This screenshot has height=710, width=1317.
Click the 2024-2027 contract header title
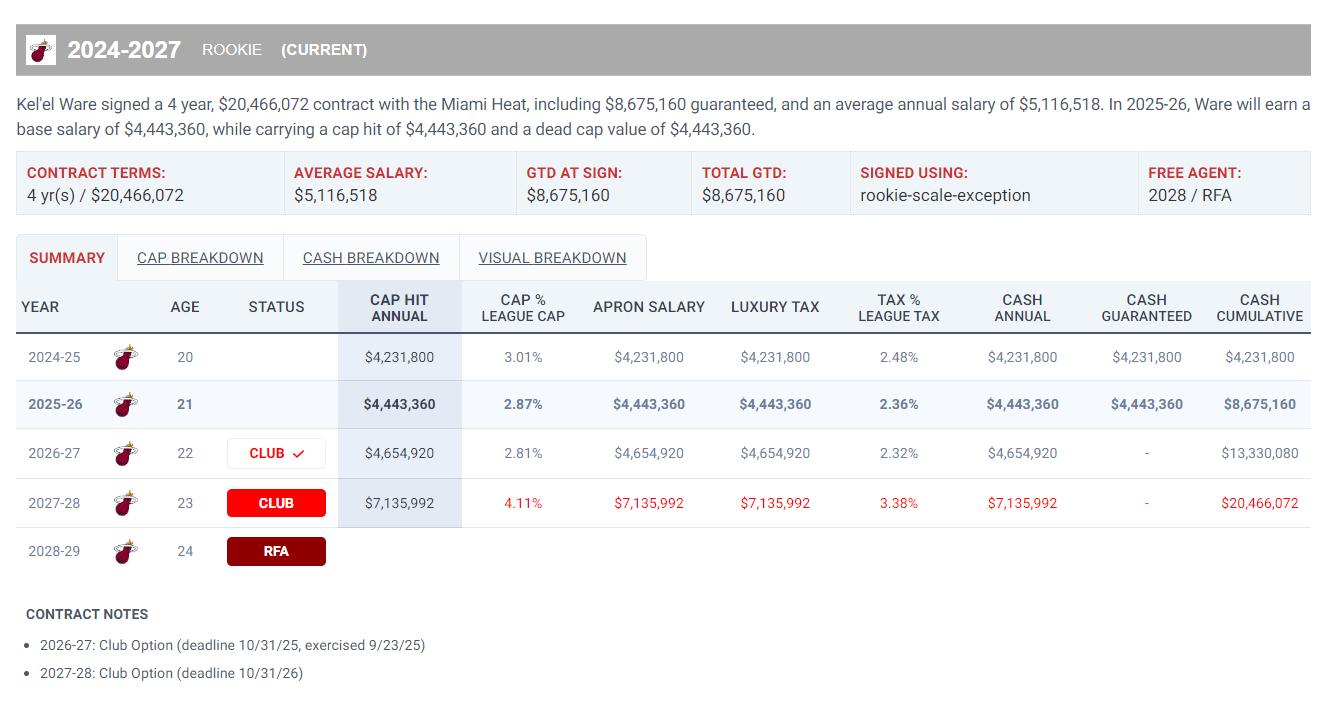point(124,50)
